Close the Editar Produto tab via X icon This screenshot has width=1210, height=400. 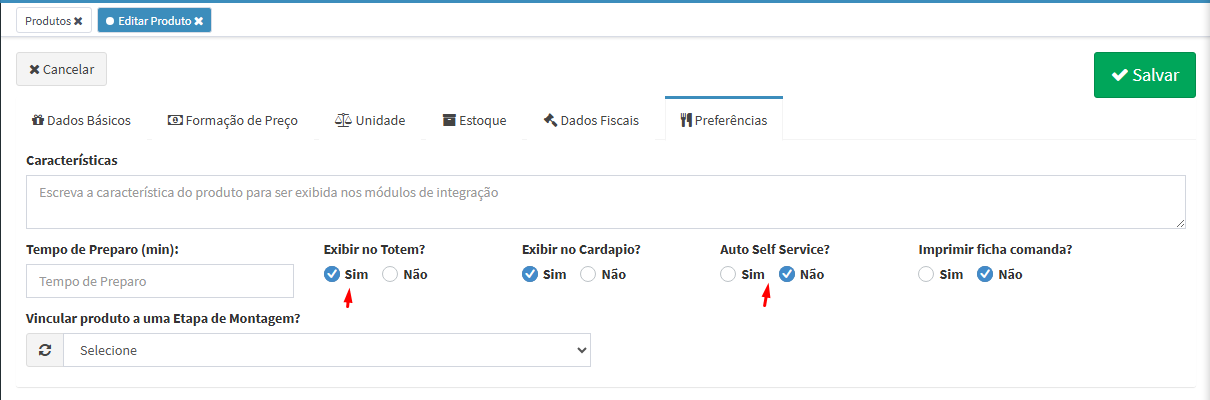tap(199, 21)
